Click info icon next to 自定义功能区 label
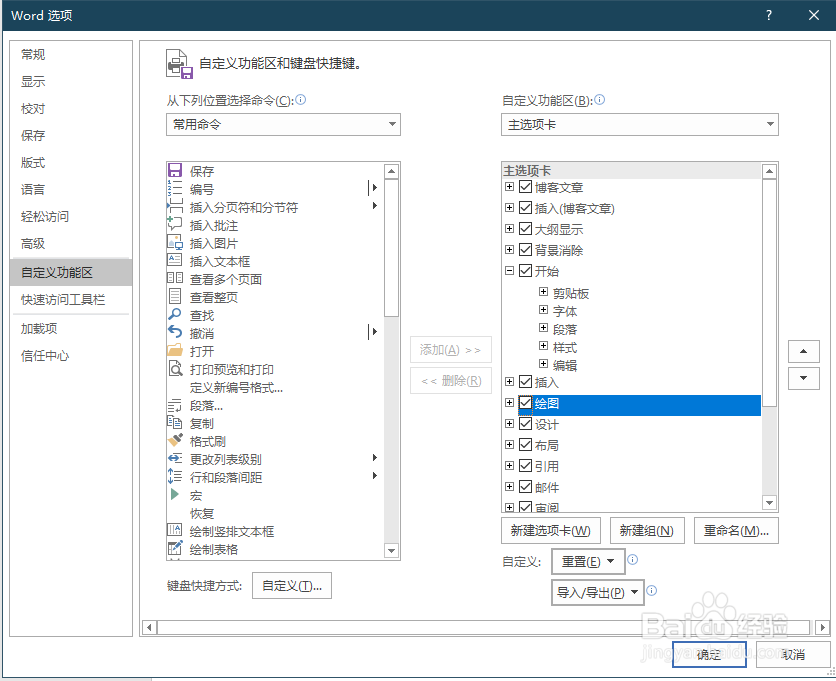The image size is (836, 681). (600, 100)
